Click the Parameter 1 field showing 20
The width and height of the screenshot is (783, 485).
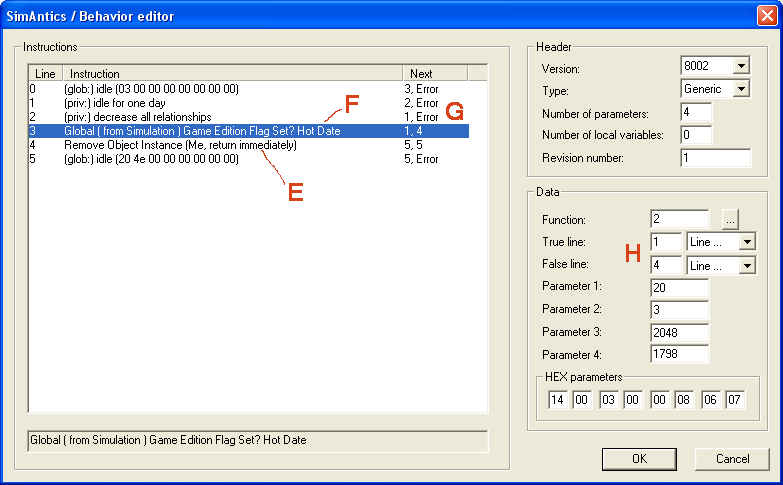(680, 288)
